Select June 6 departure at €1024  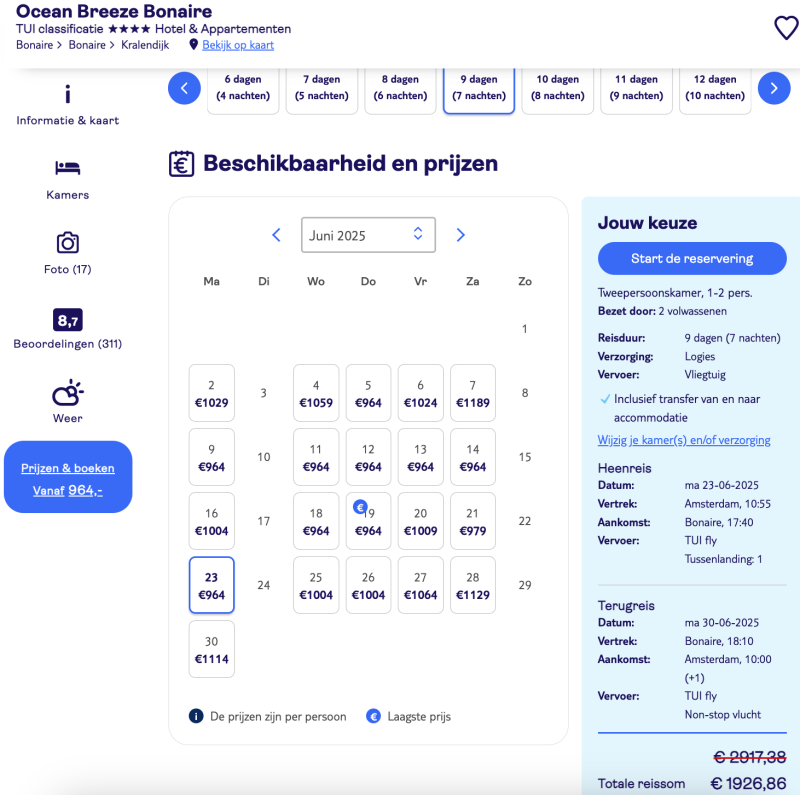(420, 393)
